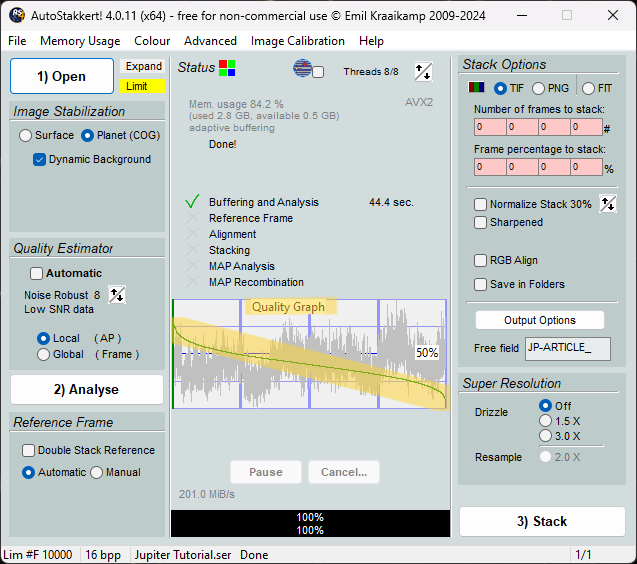
Task: Click the RGB Status color squares icon
Action: (x=227, y=68)
